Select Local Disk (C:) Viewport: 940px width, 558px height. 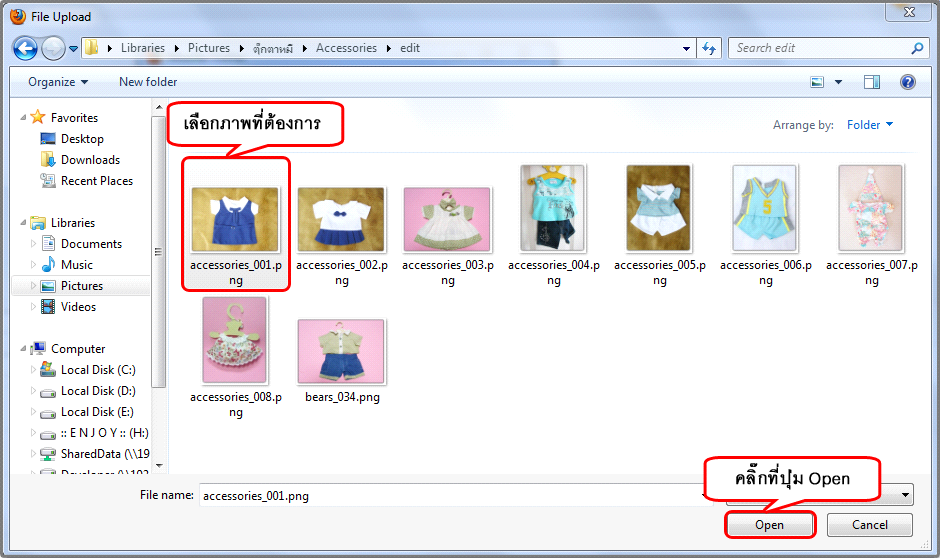98,370
